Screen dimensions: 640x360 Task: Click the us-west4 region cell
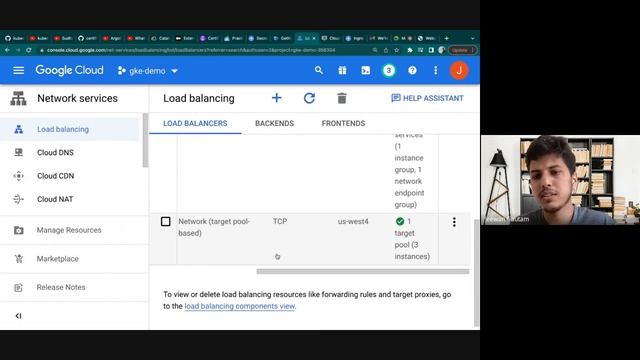[x=353, y=221]
